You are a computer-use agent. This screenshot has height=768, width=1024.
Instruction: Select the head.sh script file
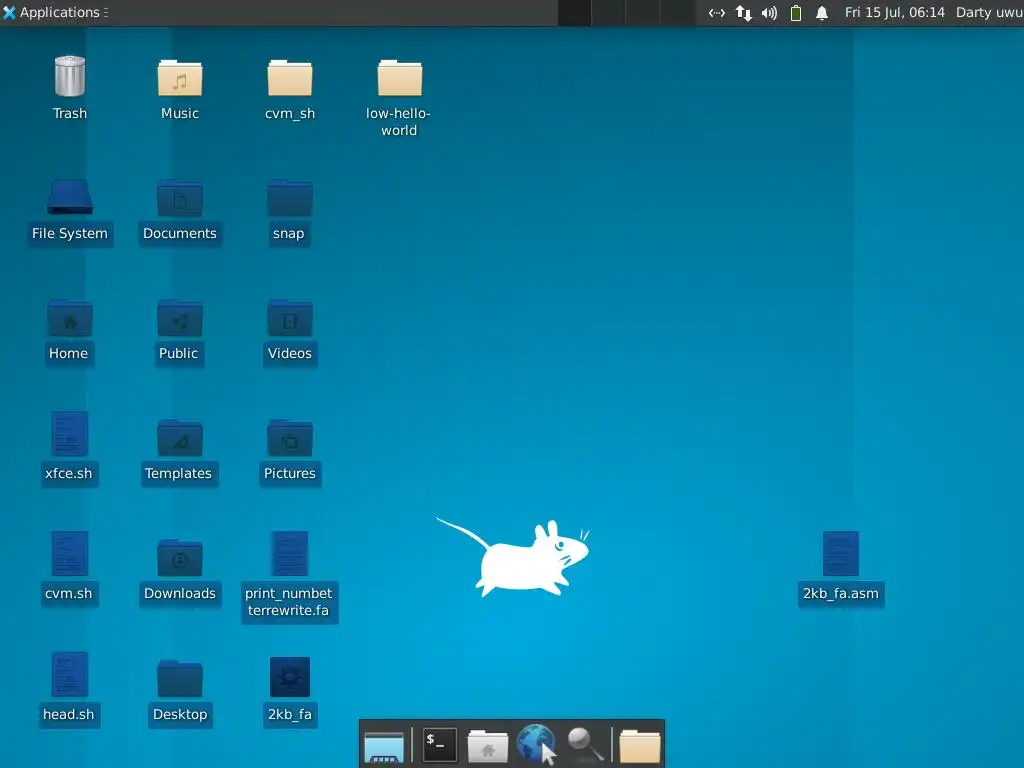click(x=69, y=674)
